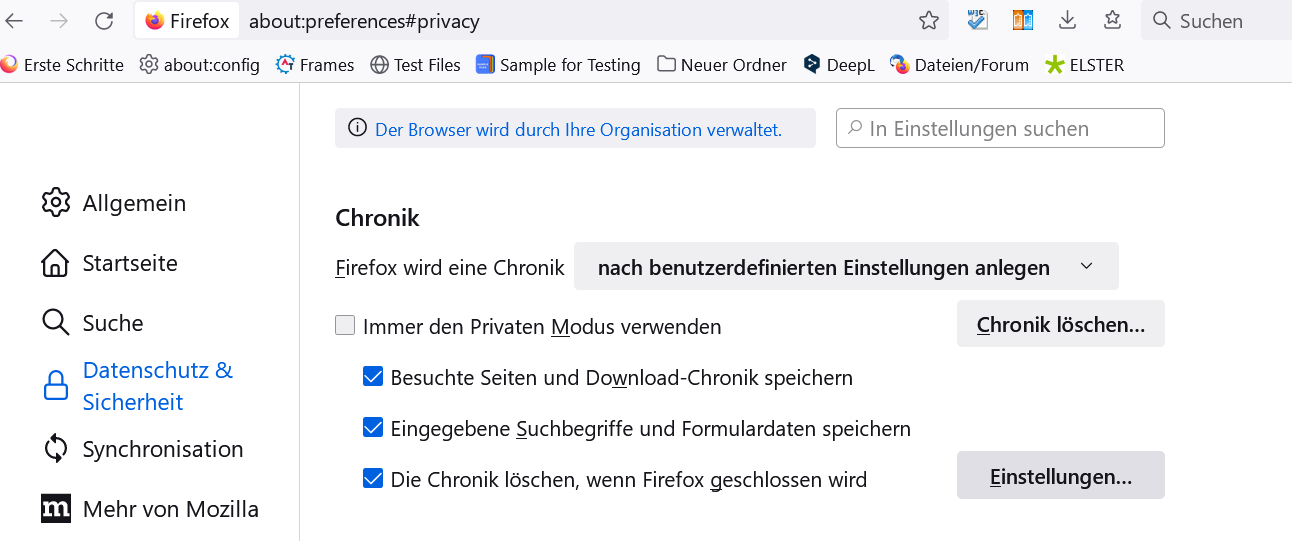Uncheck saving visited pages and download history
The image size is (1292, 541).
(x=373, y=377)
